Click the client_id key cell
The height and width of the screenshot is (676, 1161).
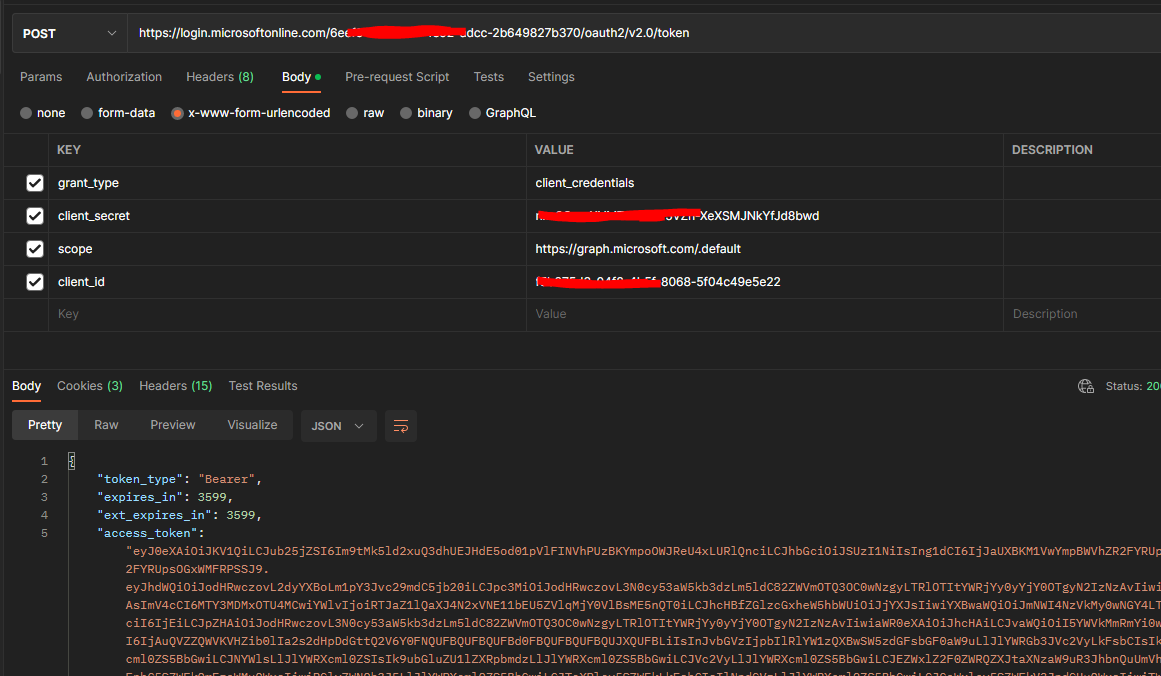tap(287, 281)
